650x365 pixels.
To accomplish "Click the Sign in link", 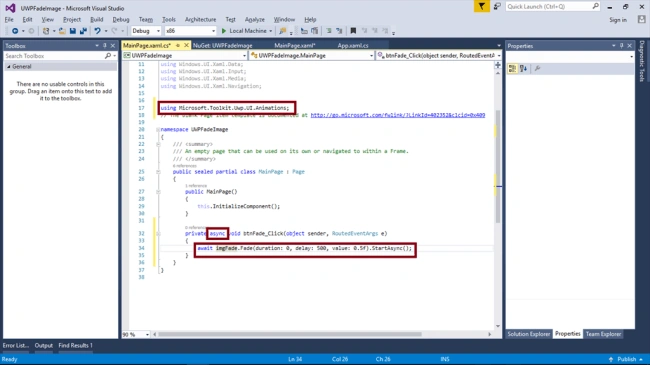I will pos(618,20).
